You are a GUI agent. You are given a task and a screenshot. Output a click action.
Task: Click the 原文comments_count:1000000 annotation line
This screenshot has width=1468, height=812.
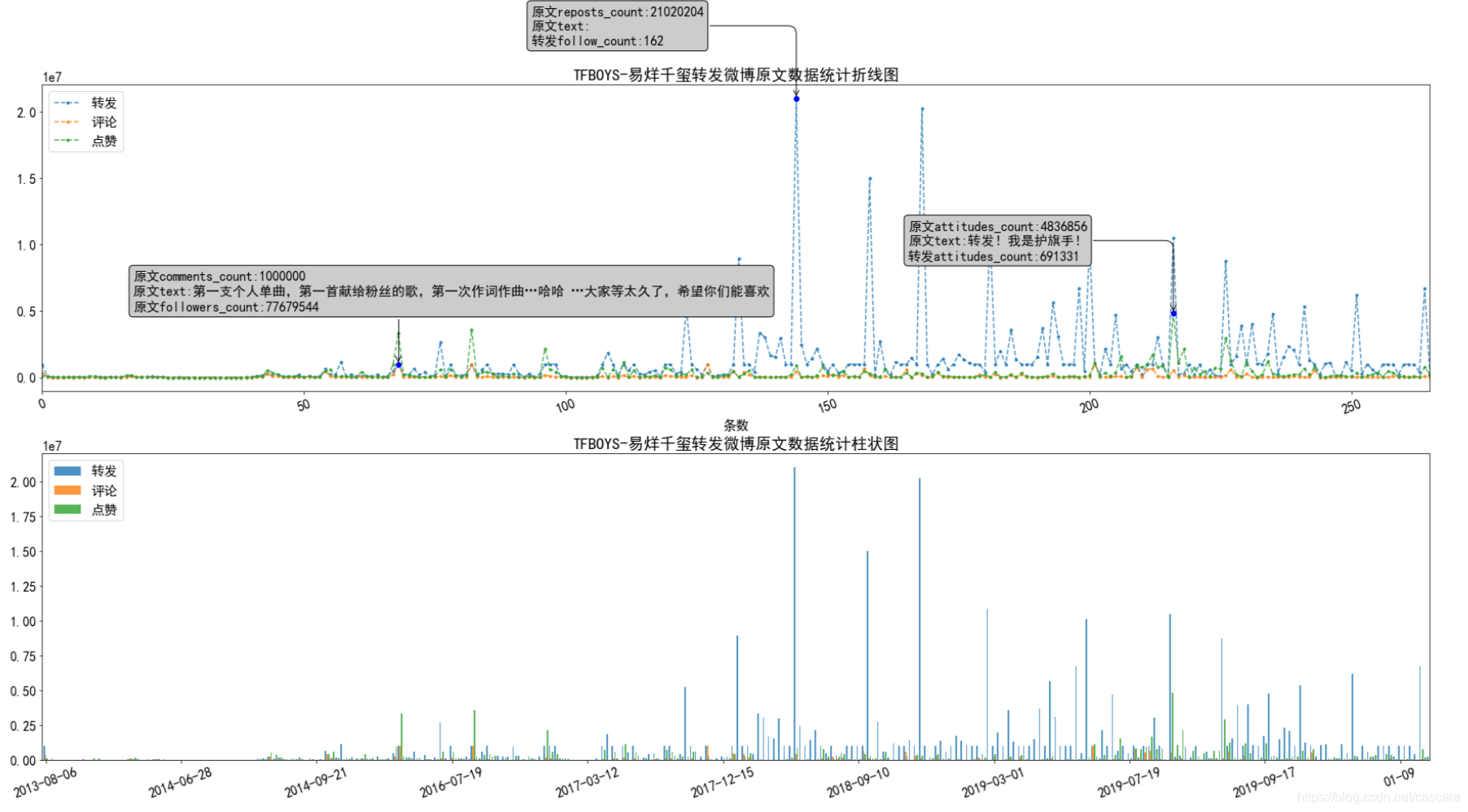pos(220,277)
